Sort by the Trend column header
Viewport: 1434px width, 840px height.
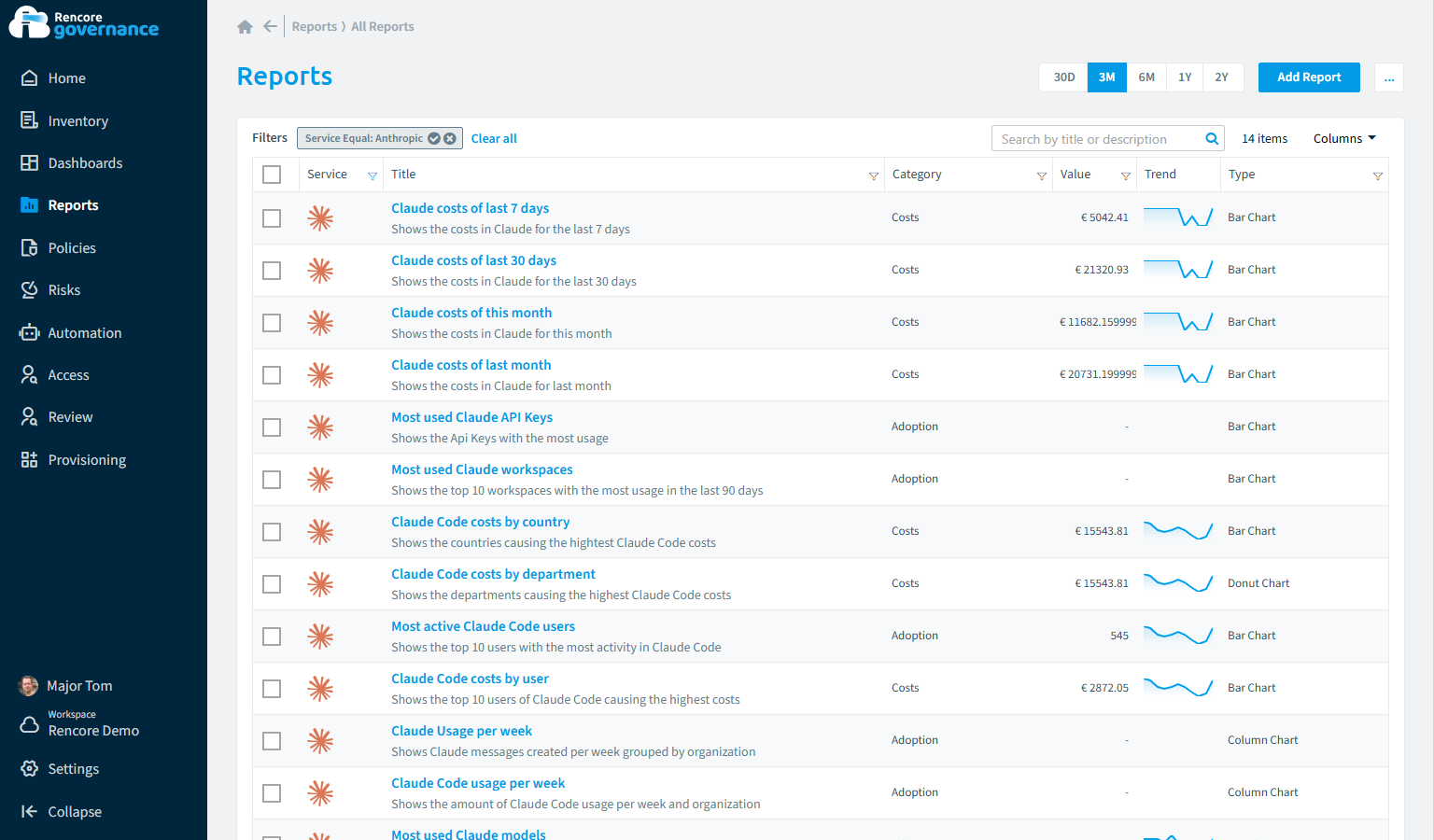coord(1160,175)
